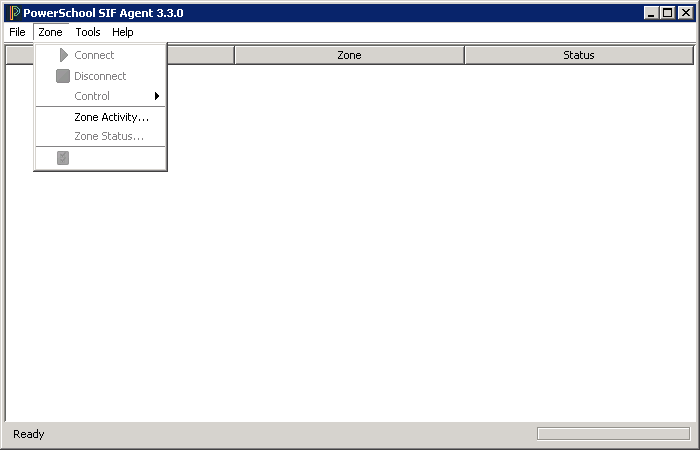Click the PowerSchool logo in title bar
The height and width of the screenshot is (450, 700).
click(x=14, y=13)
